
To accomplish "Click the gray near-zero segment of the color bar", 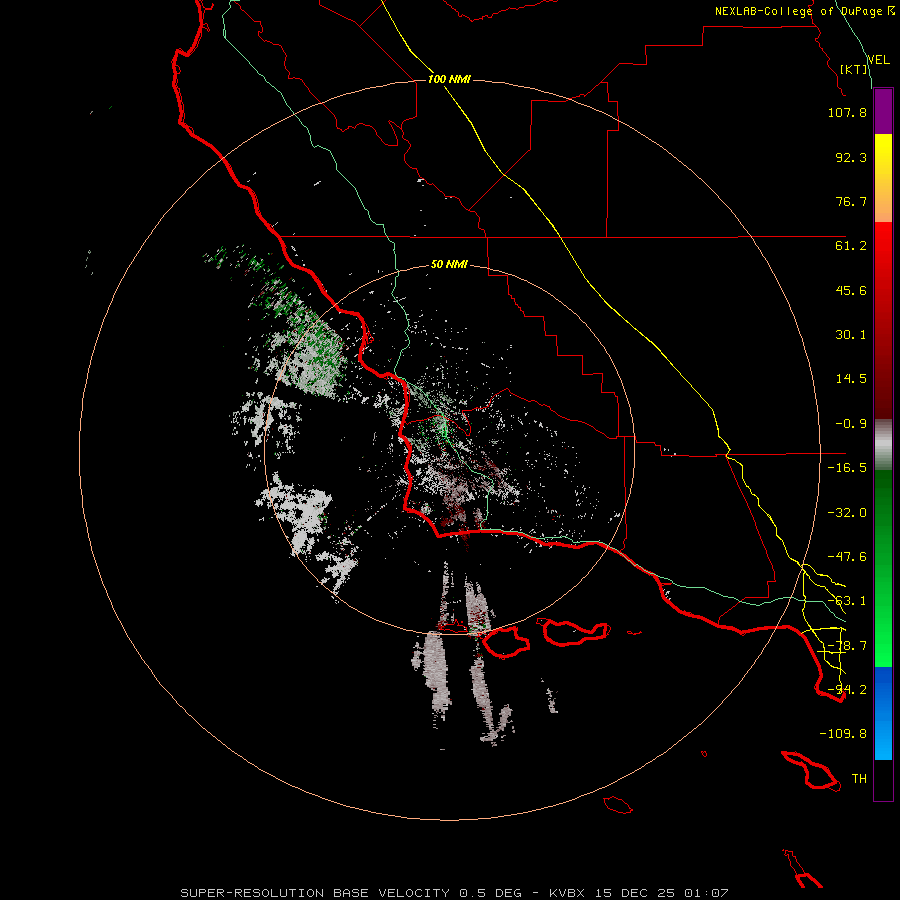I will [x=883, y=445].
